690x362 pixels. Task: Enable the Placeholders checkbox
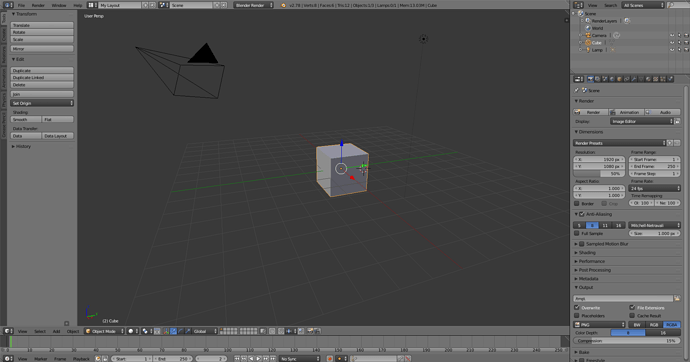pyautogui.click(x=576, y=315)
